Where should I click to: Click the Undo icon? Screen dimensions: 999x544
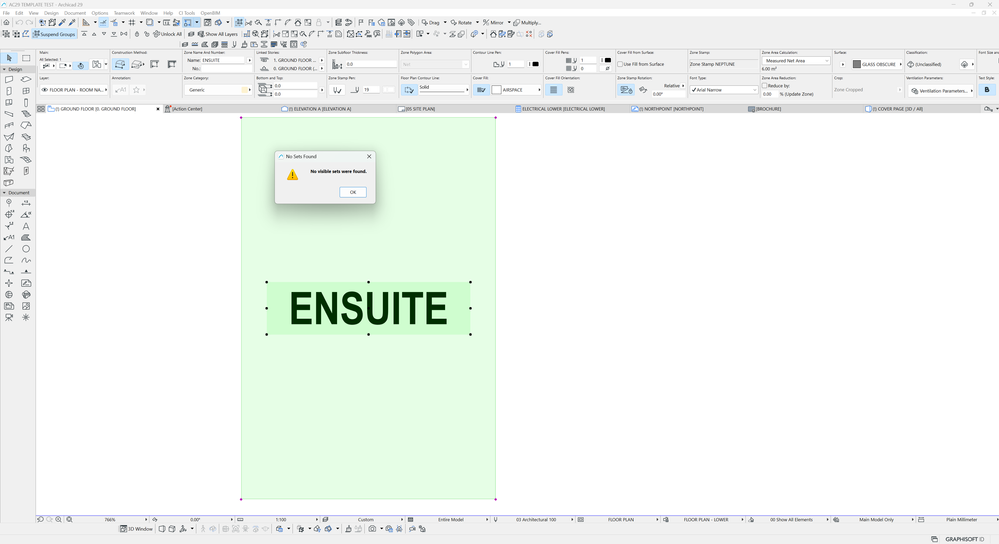coord(19,22)
